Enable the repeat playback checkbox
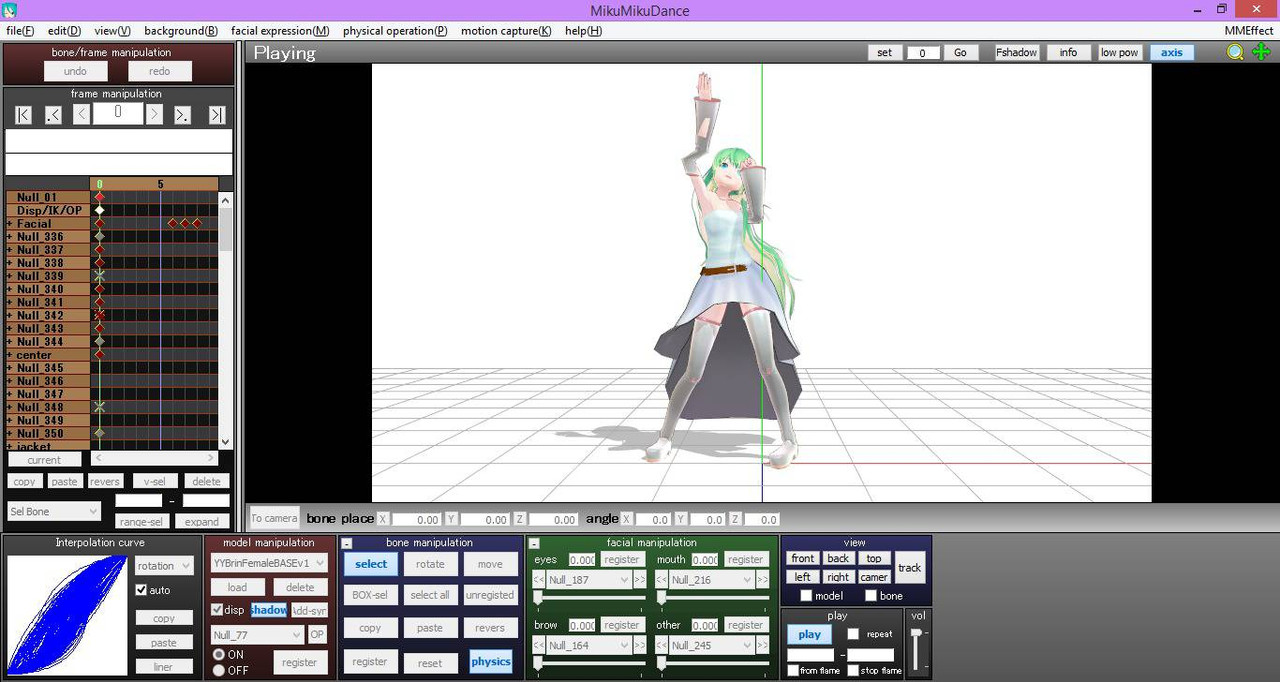Image resolution: width=1280 pixels, height=682 pixels. (x=853, y=634)
